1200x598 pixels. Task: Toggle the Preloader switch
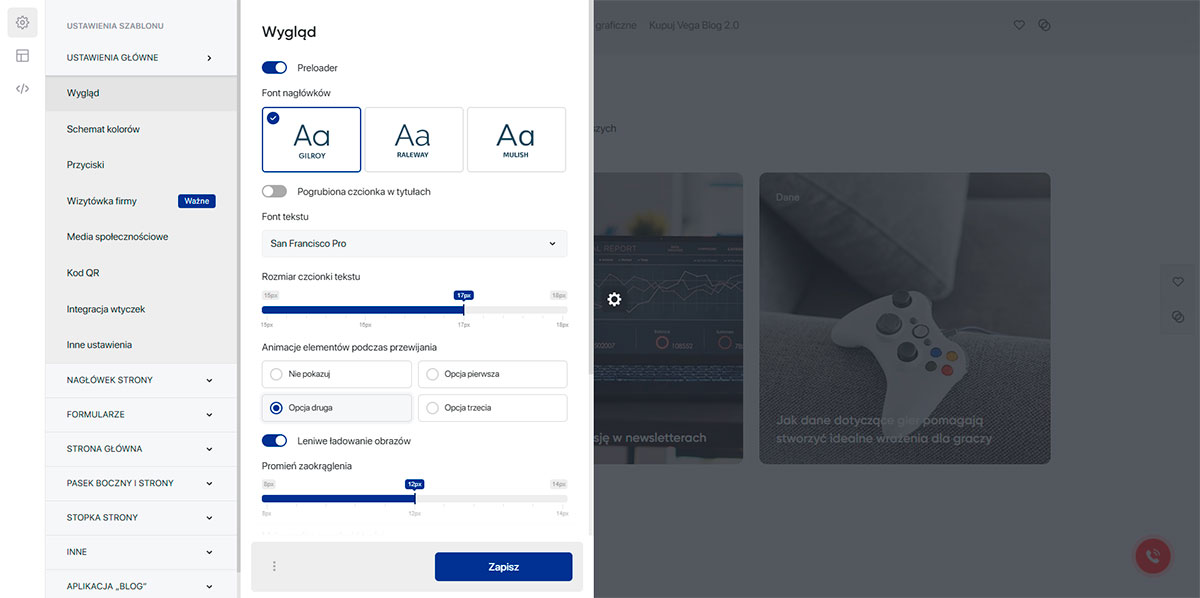[x=274, y=68]
